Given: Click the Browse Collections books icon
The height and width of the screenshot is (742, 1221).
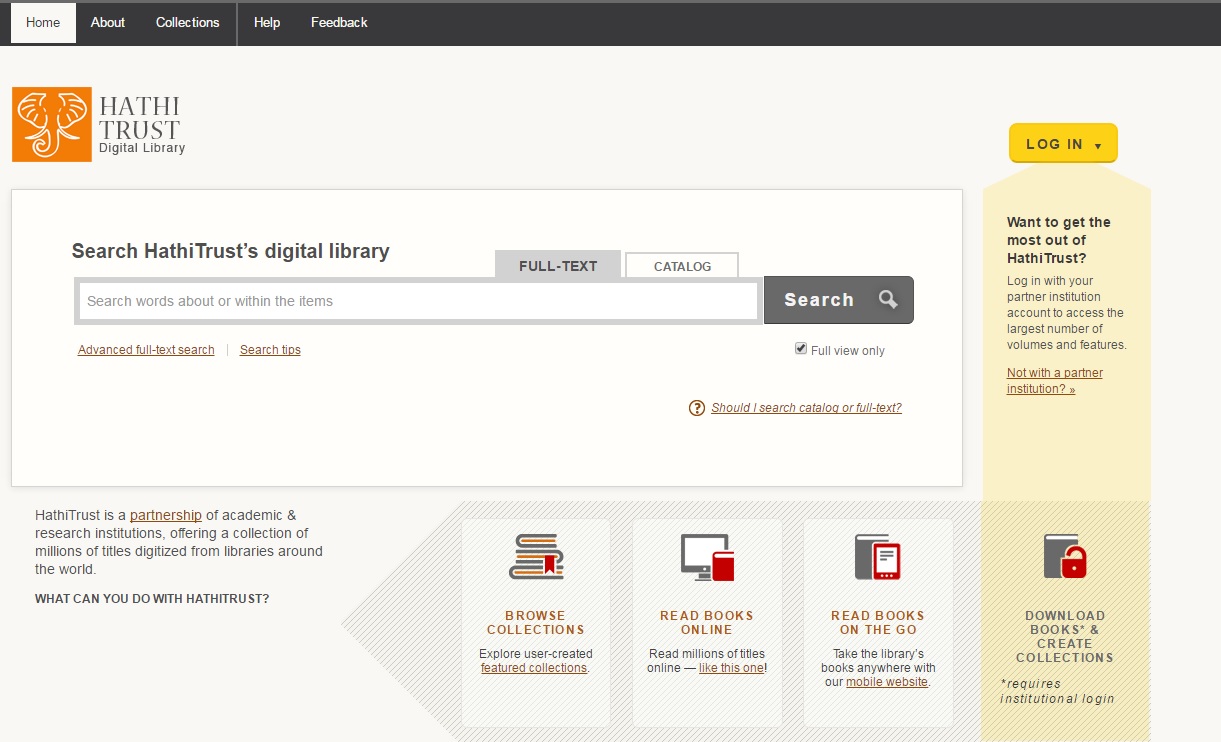Looking at the screenshot, I should pos(536,557).
